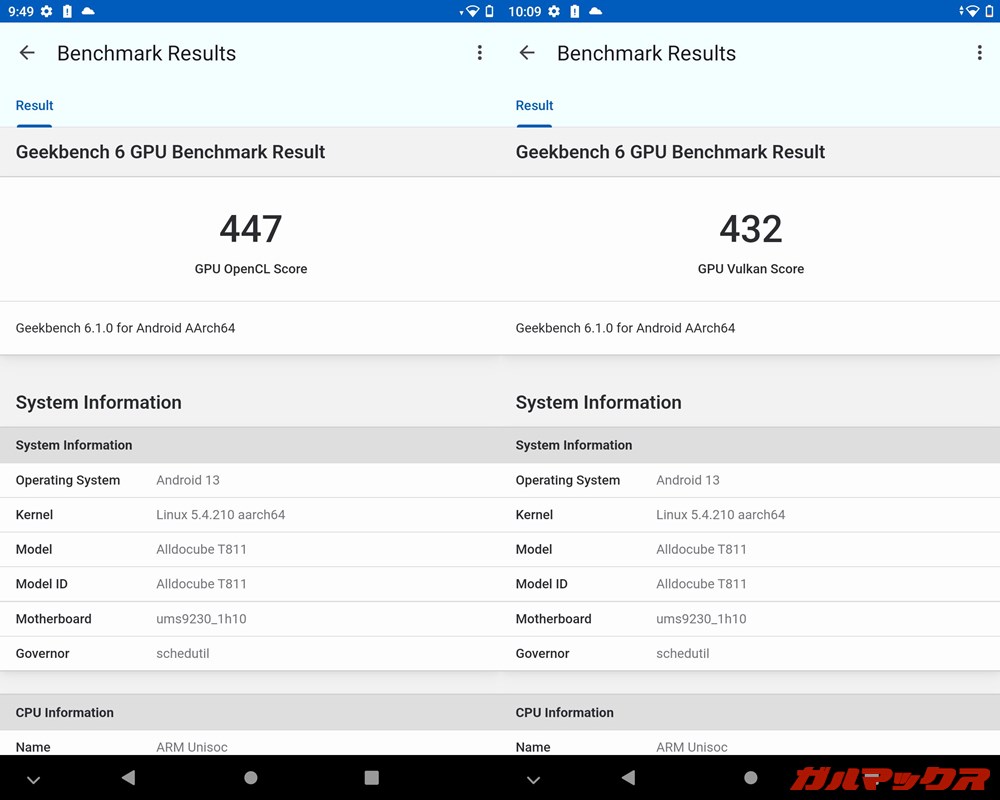Tap the recents square in the left navigation bar
1000x800 pixels.
(x=371, y=778)
